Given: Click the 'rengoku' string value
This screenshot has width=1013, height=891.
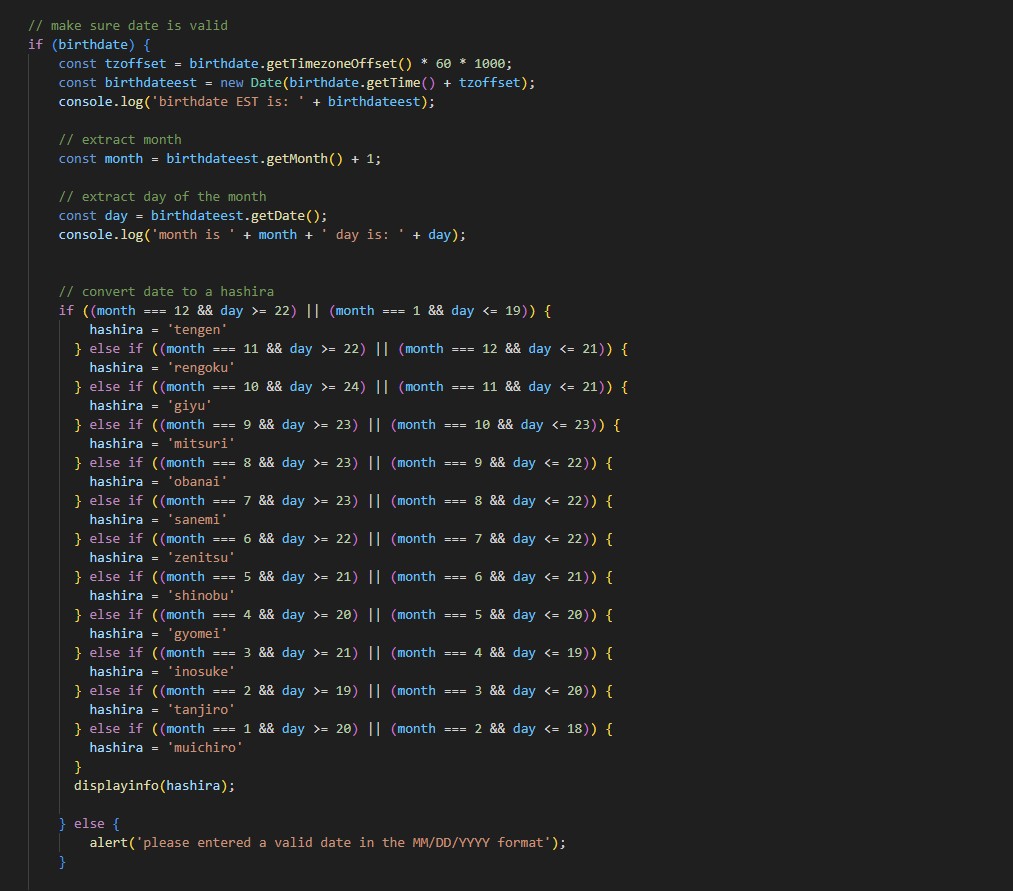Looking at the screenshot, I should coord(202,367).
